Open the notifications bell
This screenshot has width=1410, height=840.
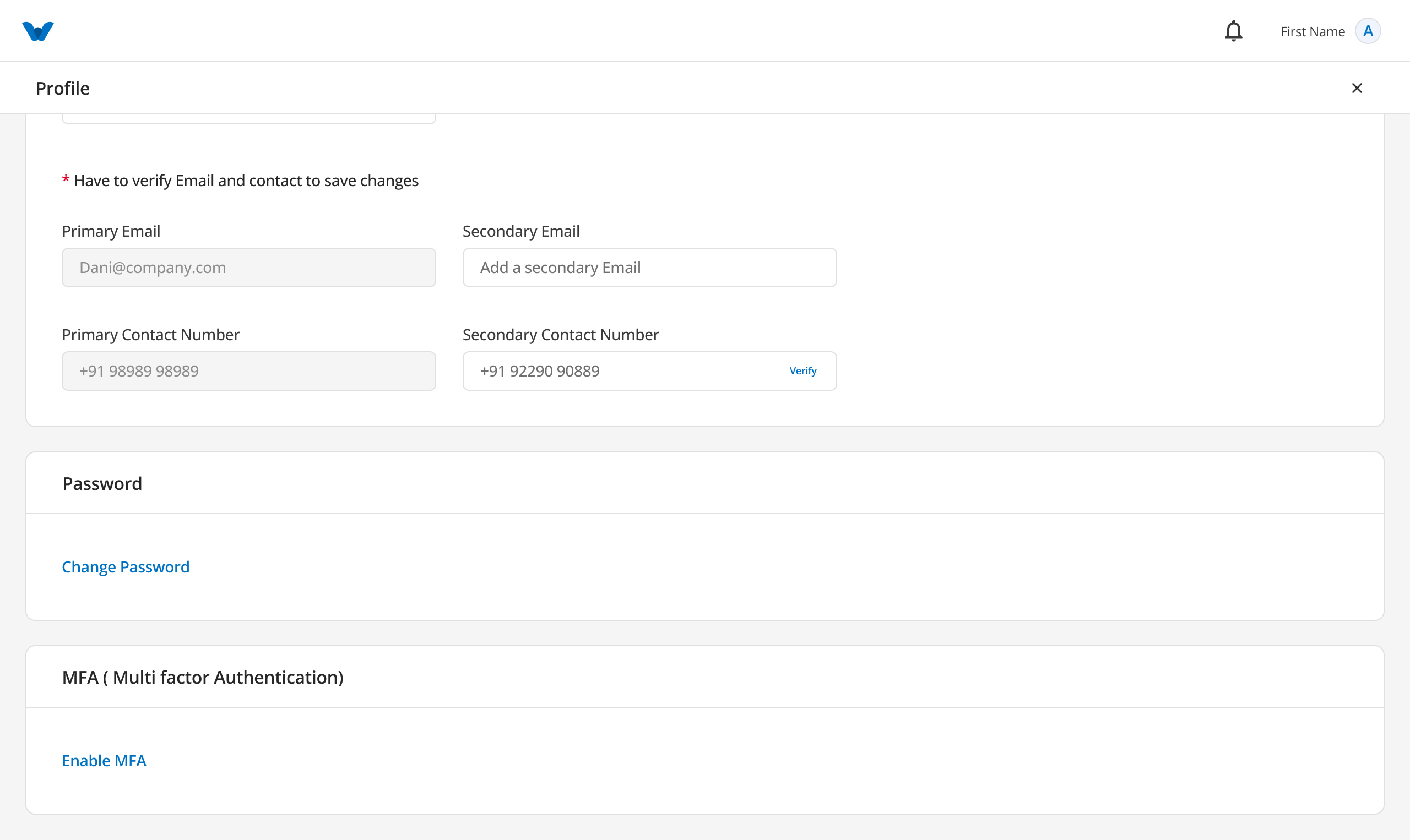(1233, 31)
